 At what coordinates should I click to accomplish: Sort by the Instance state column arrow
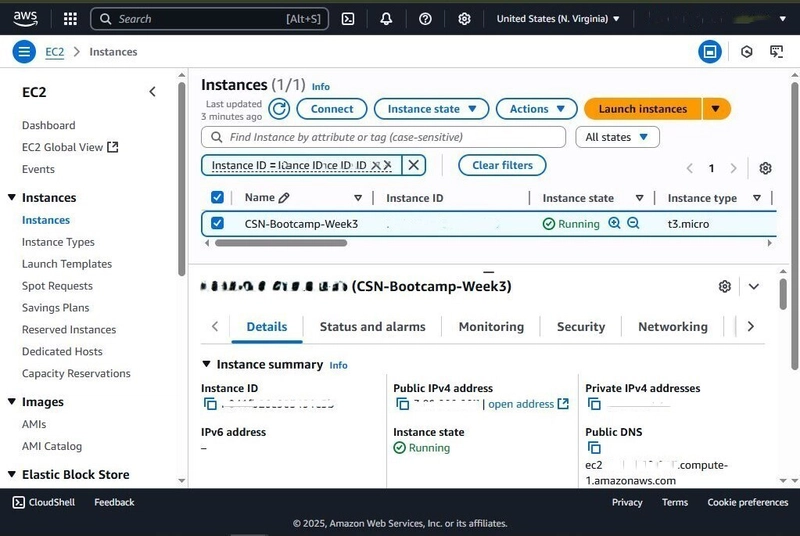(x=639, y=198)
